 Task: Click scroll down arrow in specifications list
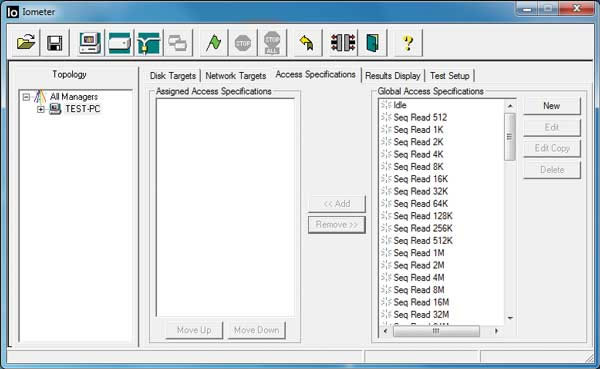click(x=510, y=318)
